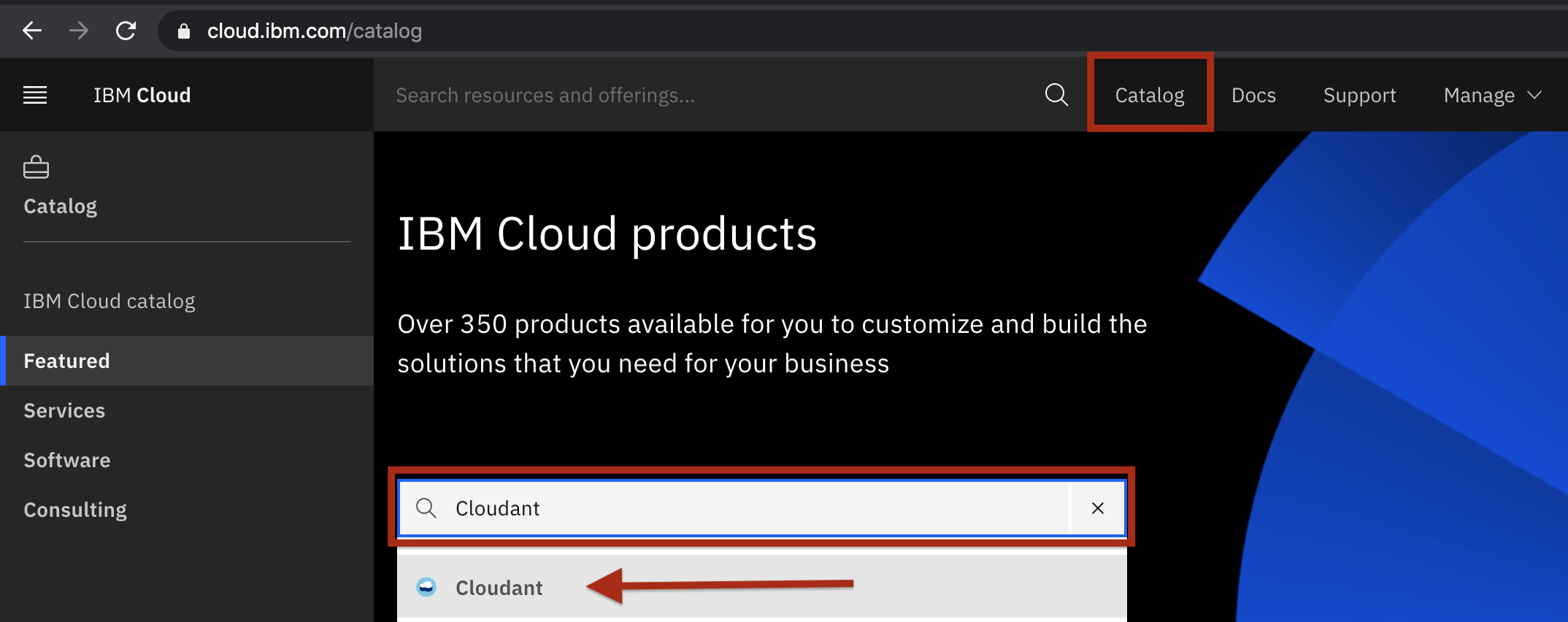
Task: Expand the Manage dropdown menu
Action: pyautogui.click(x=1493, y=95)
